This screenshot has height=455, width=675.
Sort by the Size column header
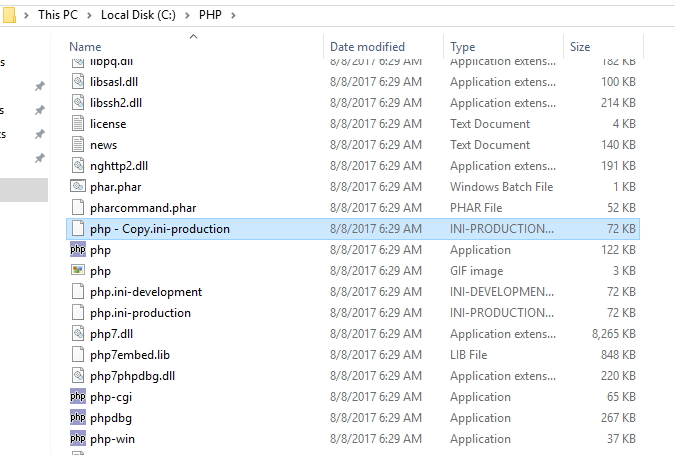[x=580, y=46]
